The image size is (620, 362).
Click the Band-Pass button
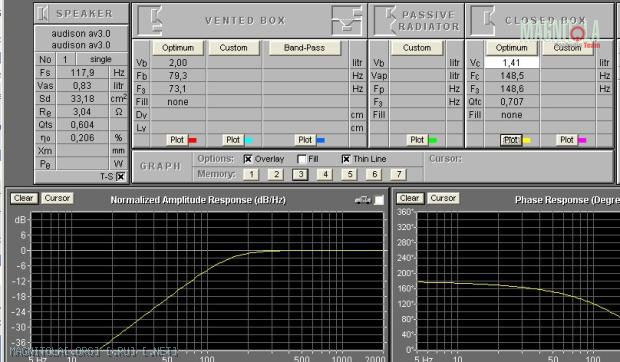coord(304,48)
